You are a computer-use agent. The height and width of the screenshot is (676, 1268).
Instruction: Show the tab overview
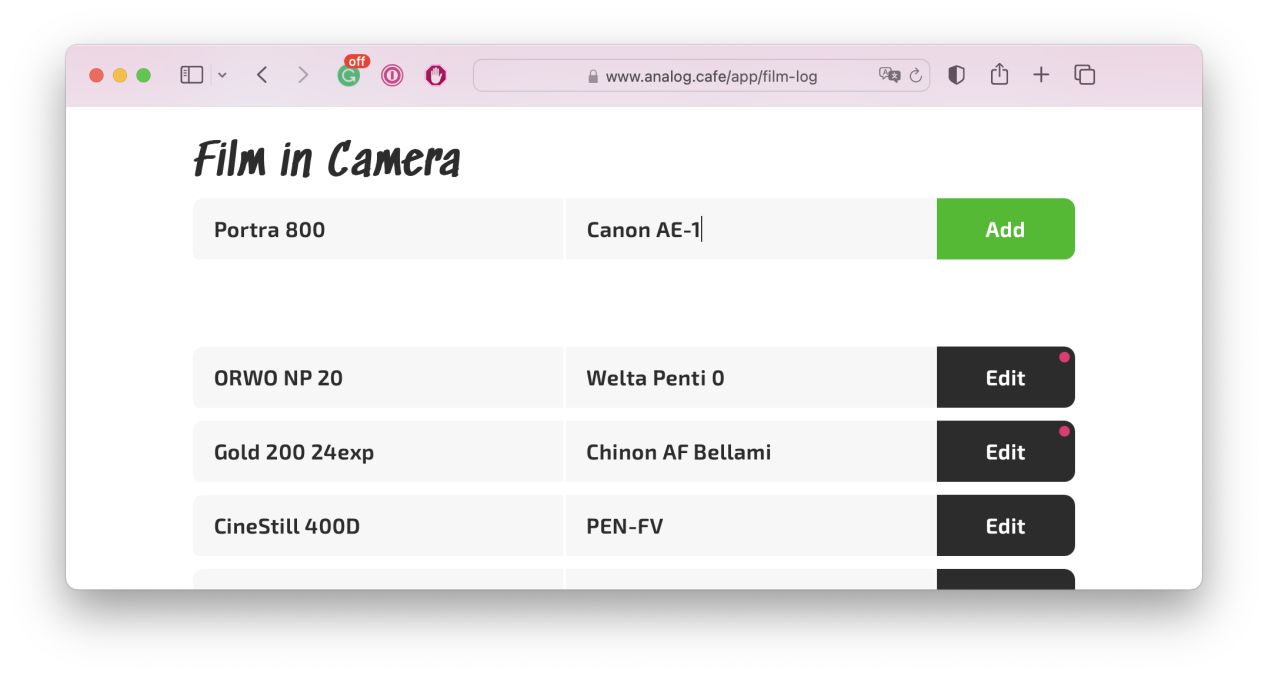coord(1084,75)
